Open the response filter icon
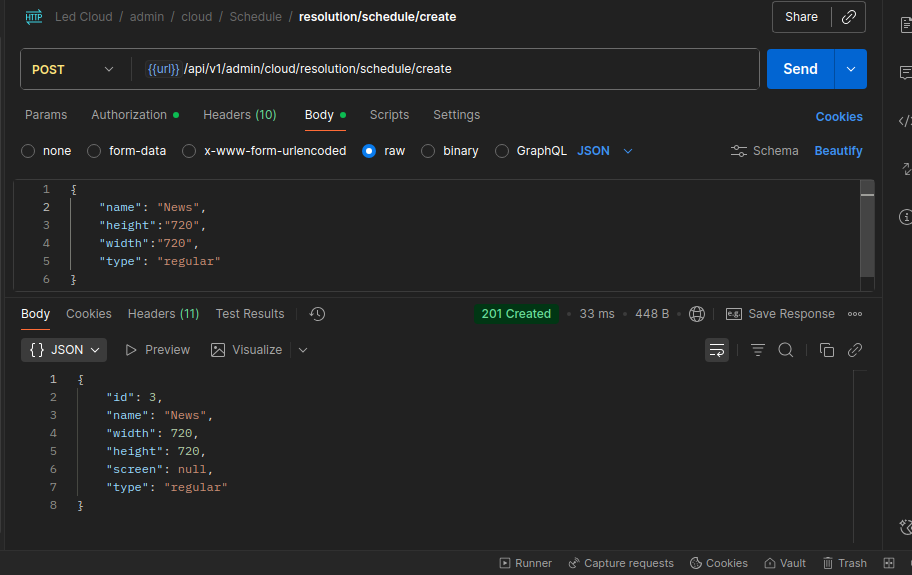 (x=758, y=350)
